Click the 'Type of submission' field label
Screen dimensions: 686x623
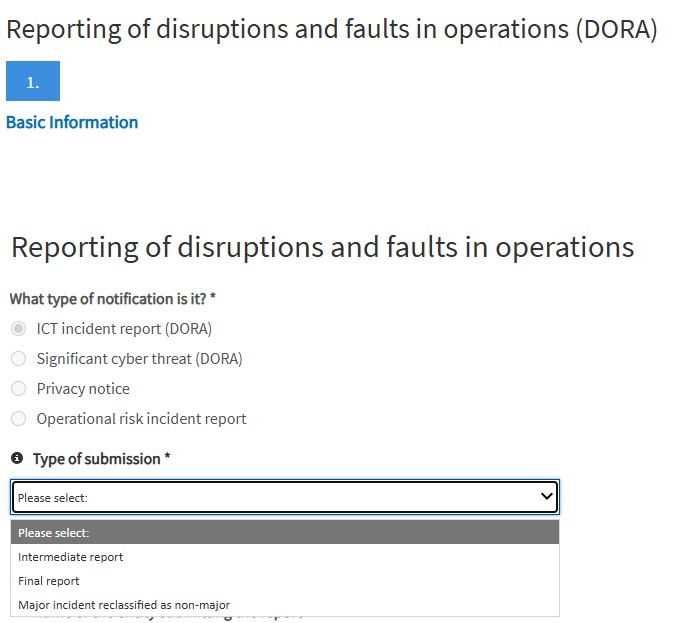[101, 459]
